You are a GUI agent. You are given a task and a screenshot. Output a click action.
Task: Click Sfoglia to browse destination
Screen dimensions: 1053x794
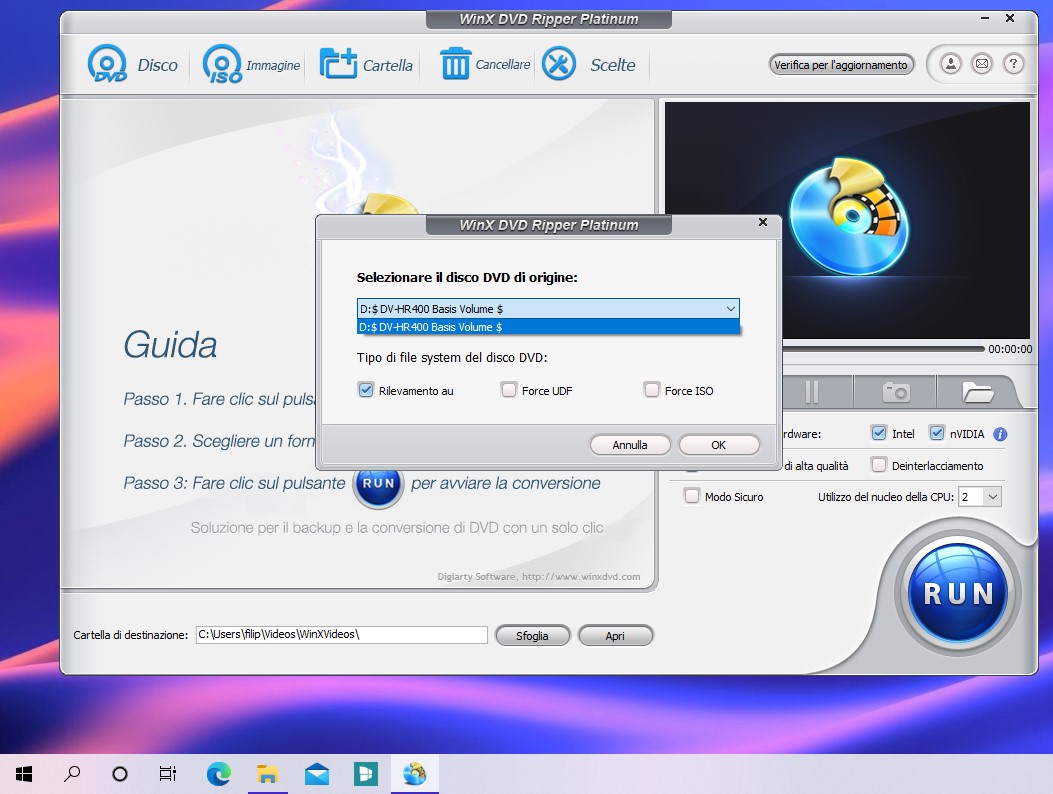533,635
